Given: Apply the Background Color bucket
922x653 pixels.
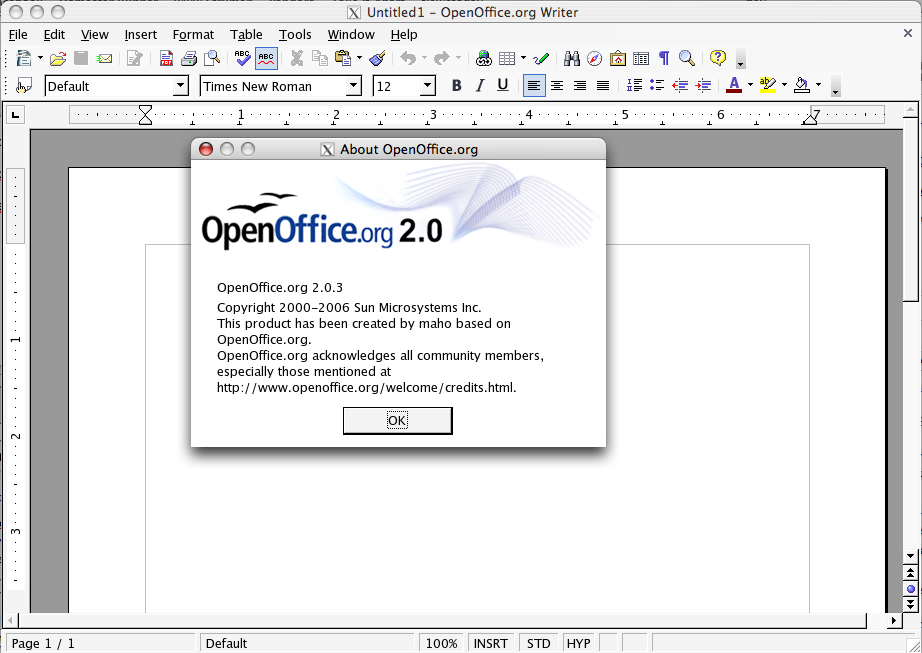Looking at the screenshot, I should click(x=802, y=86).
